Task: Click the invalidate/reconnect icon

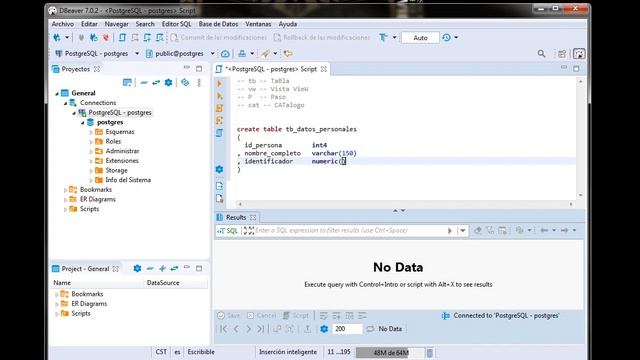Action: (93, 38)
